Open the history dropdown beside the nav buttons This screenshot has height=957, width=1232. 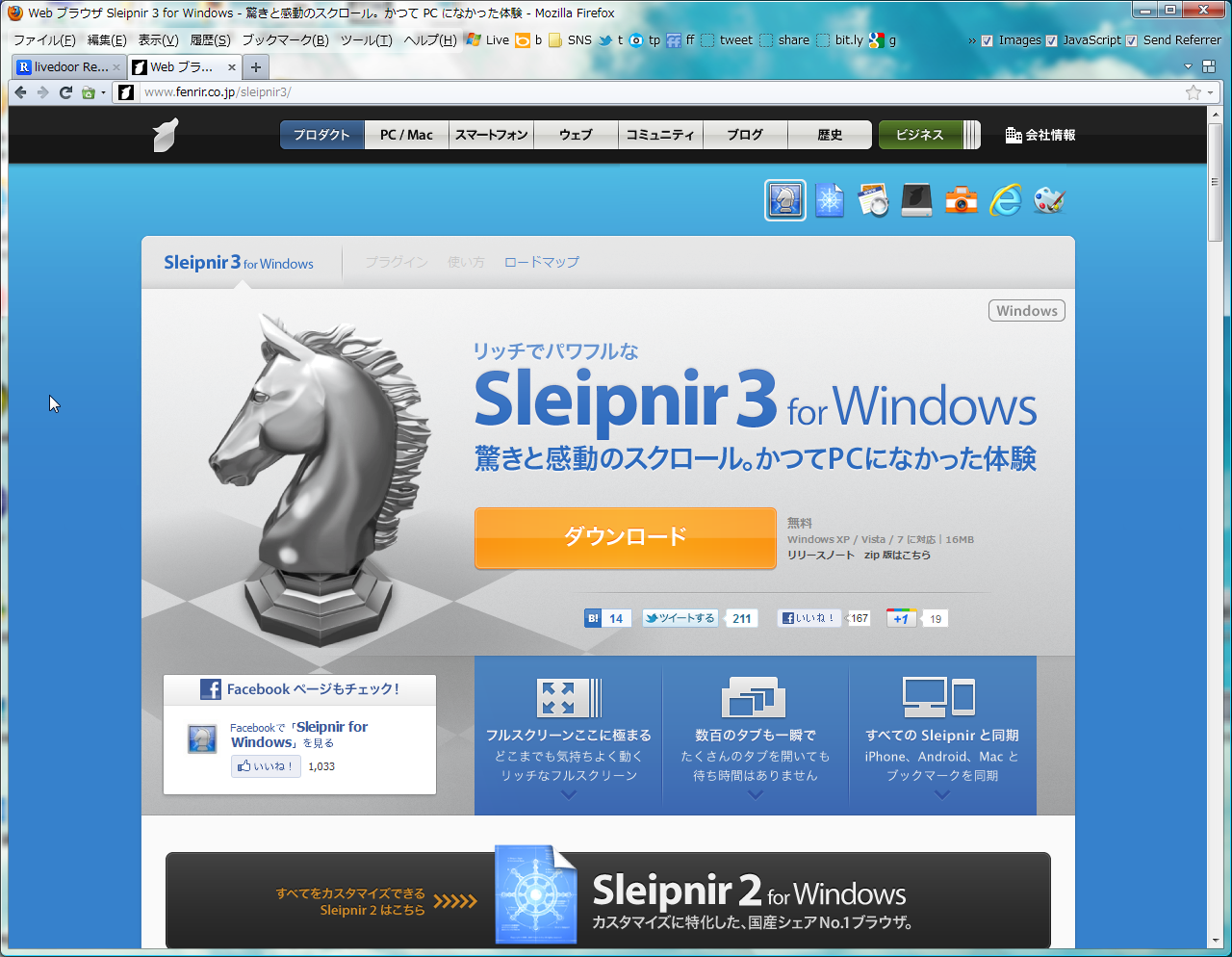click(104, 93)
